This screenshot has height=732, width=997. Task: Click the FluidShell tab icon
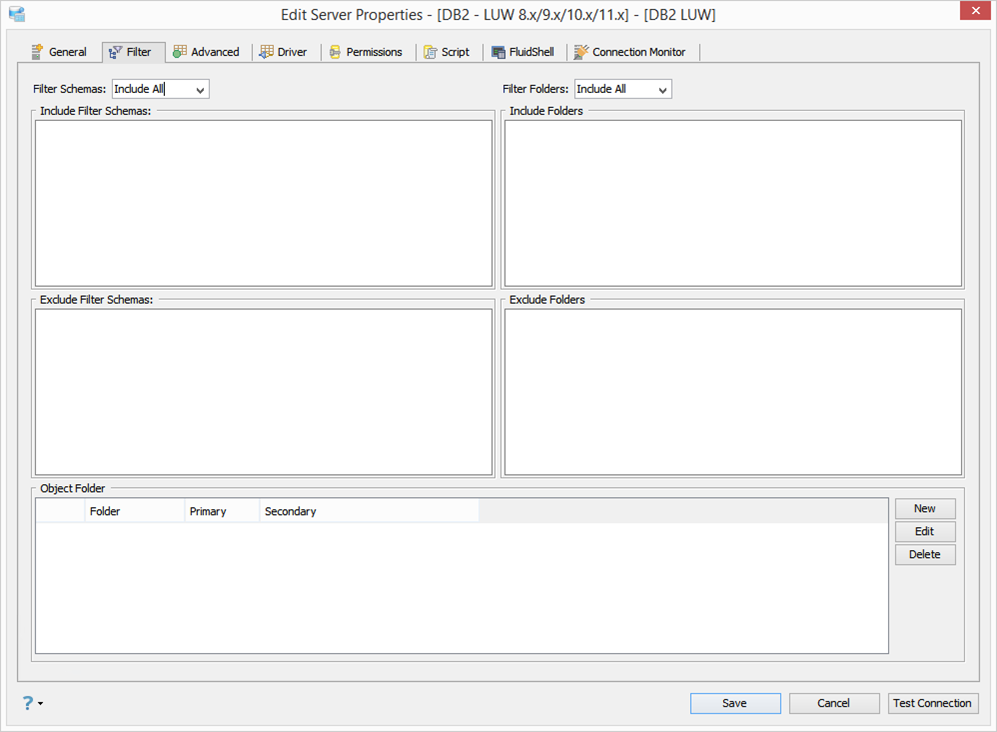[x=498, y=52]
